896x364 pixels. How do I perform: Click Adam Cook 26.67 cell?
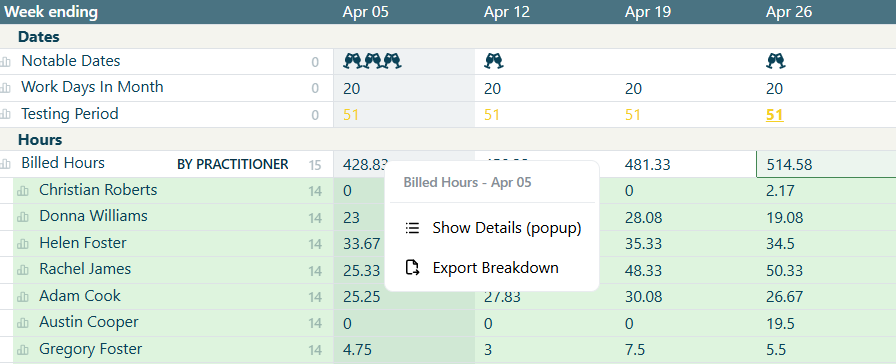[785, 297]
